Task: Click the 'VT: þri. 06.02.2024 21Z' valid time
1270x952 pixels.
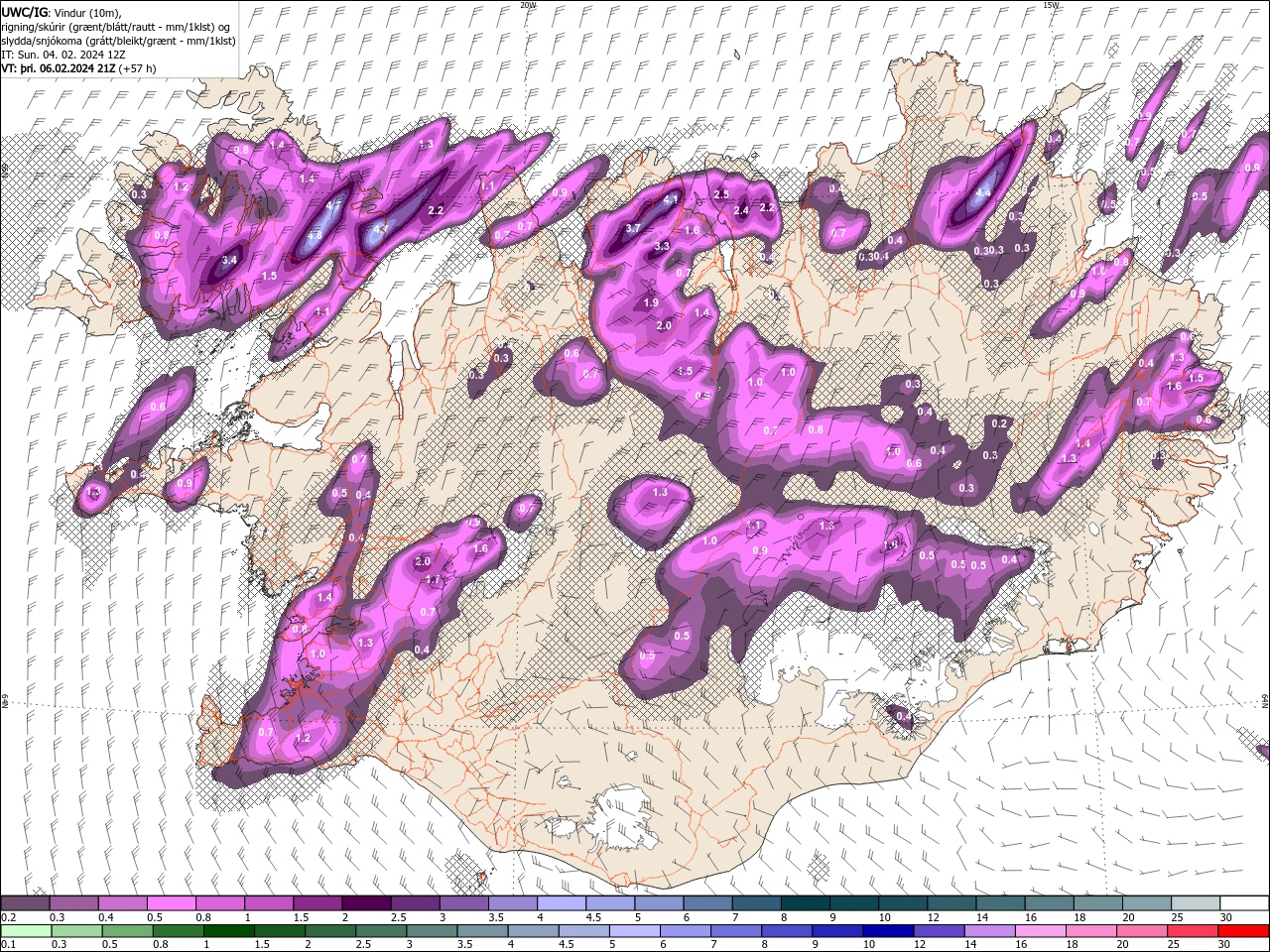Action: [x=58, y=68]
